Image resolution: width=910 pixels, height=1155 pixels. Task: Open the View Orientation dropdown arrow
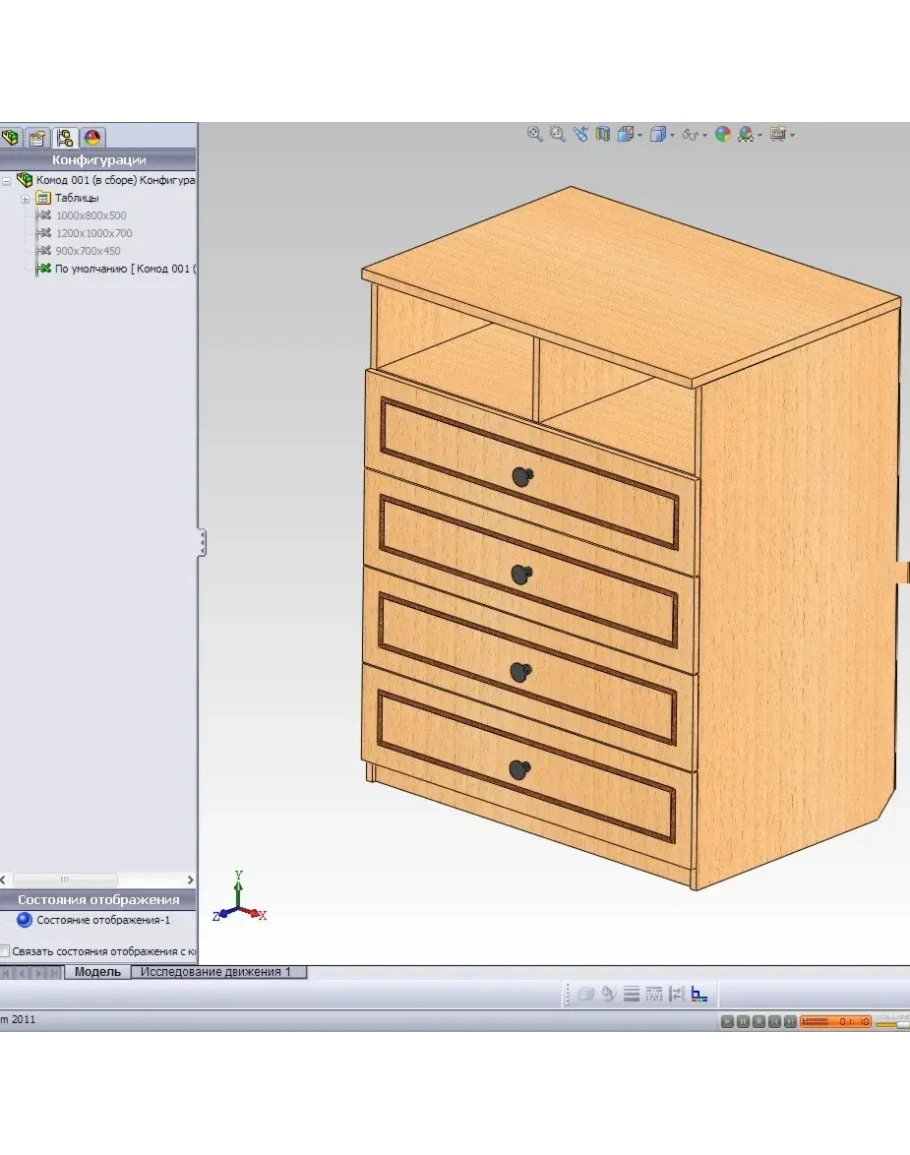pos(640,135)
